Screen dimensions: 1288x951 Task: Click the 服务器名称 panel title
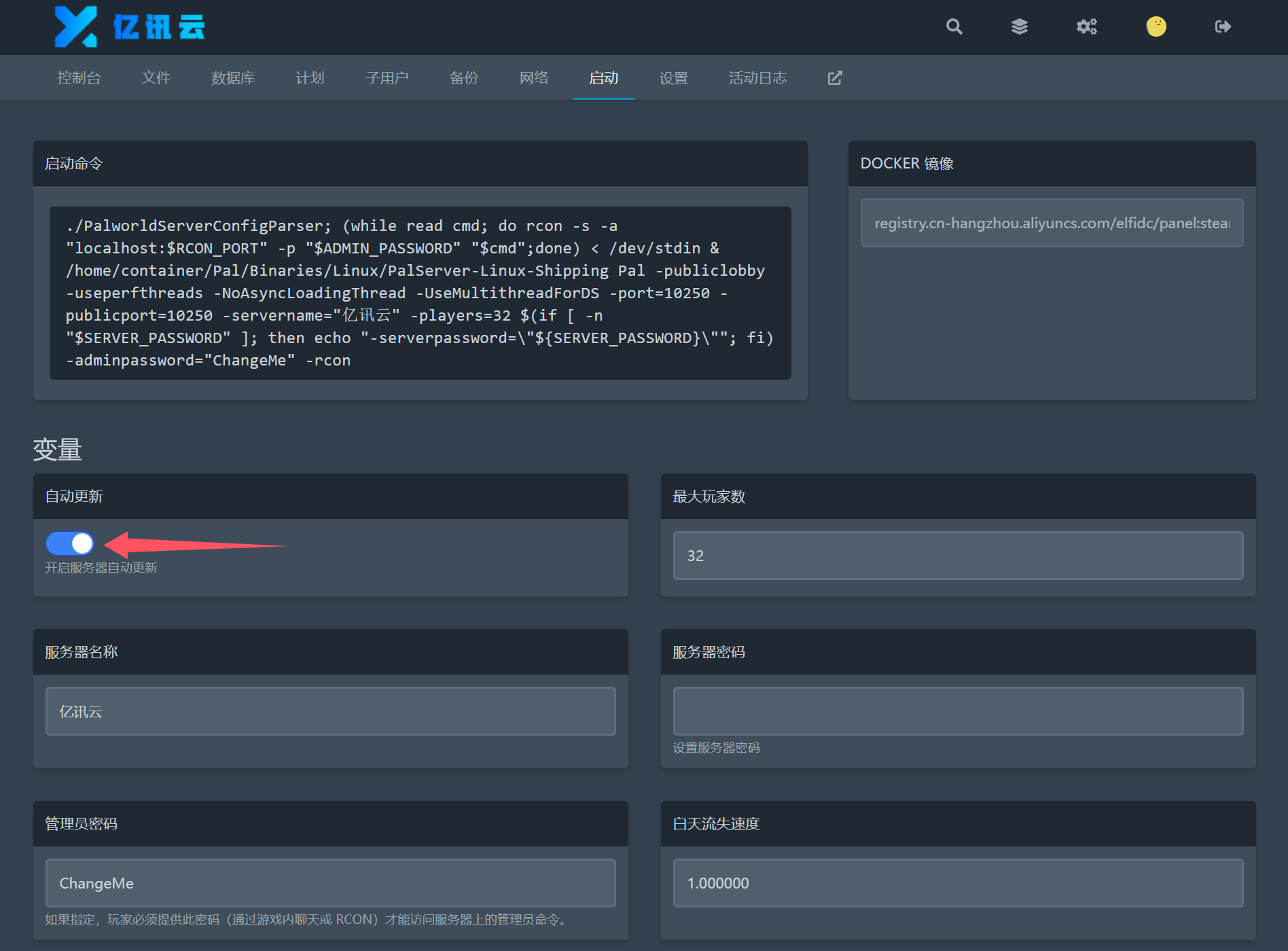(81, 652)
